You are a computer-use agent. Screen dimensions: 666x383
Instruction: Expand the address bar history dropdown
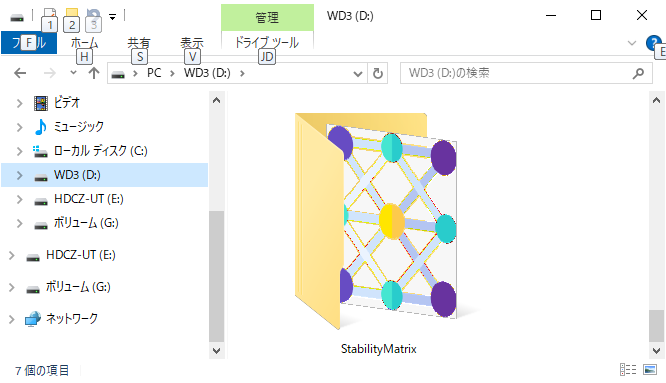pos(358,74)
